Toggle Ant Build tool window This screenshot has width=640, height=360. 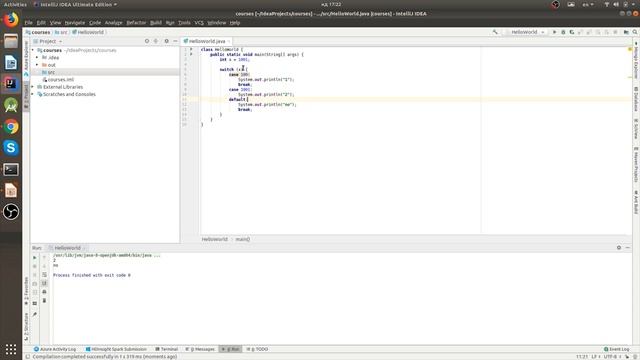click(636, 202)
